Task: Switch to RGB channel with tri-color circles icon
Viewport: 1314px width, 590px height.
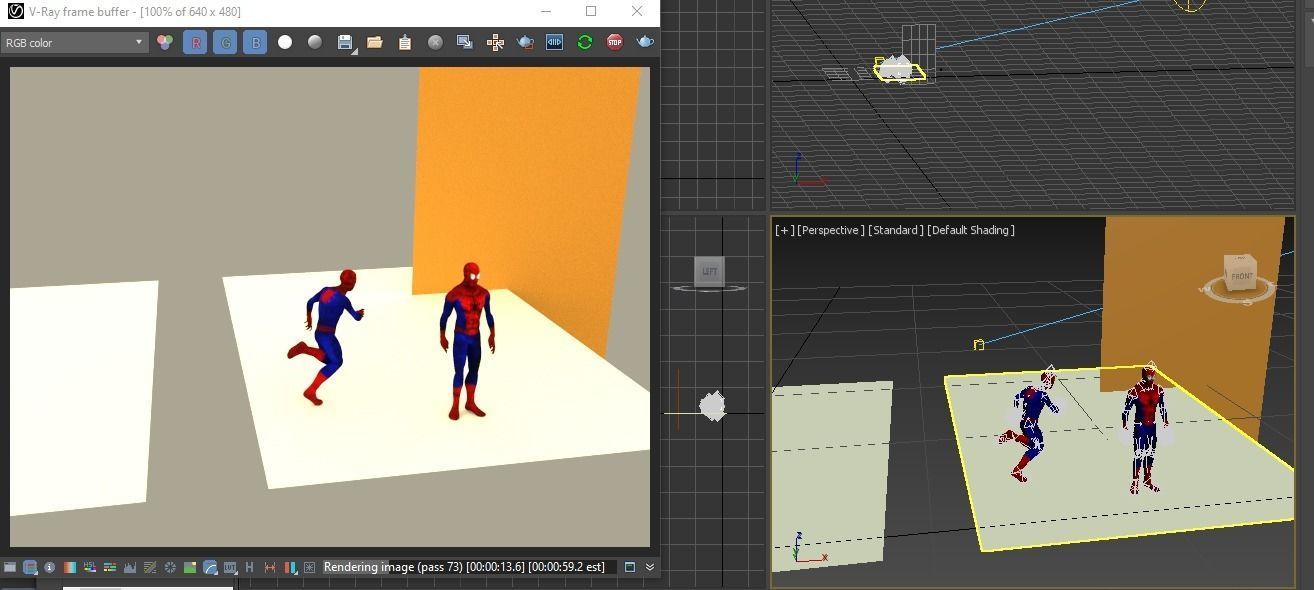Action: coord(165,42)
